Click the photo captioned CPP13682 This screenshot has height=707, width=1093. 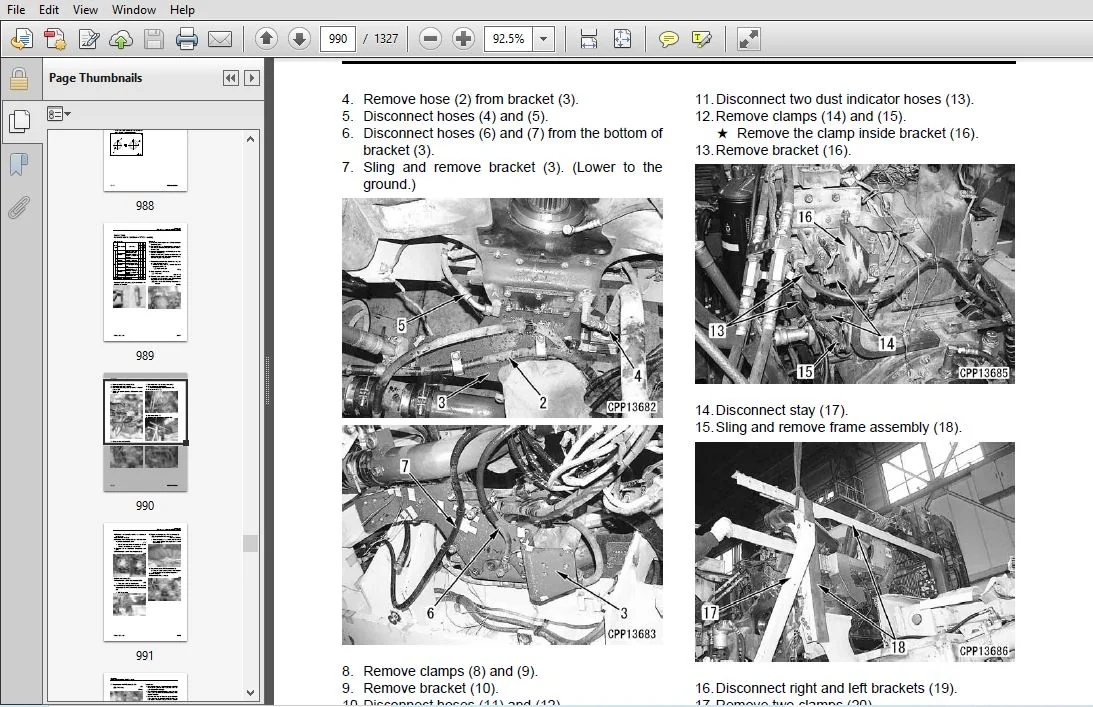click(x=502, y=307)
